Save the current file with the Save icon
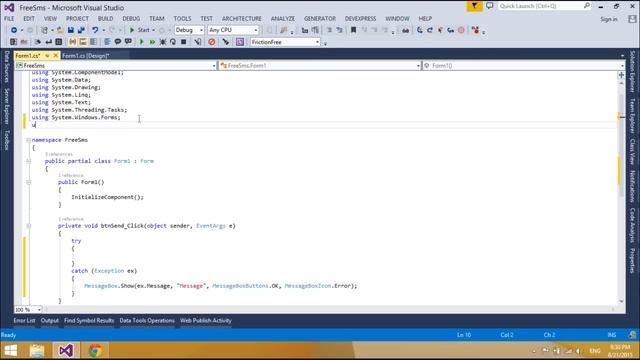Viewport: 640px width, 360px height. (71, 30)
